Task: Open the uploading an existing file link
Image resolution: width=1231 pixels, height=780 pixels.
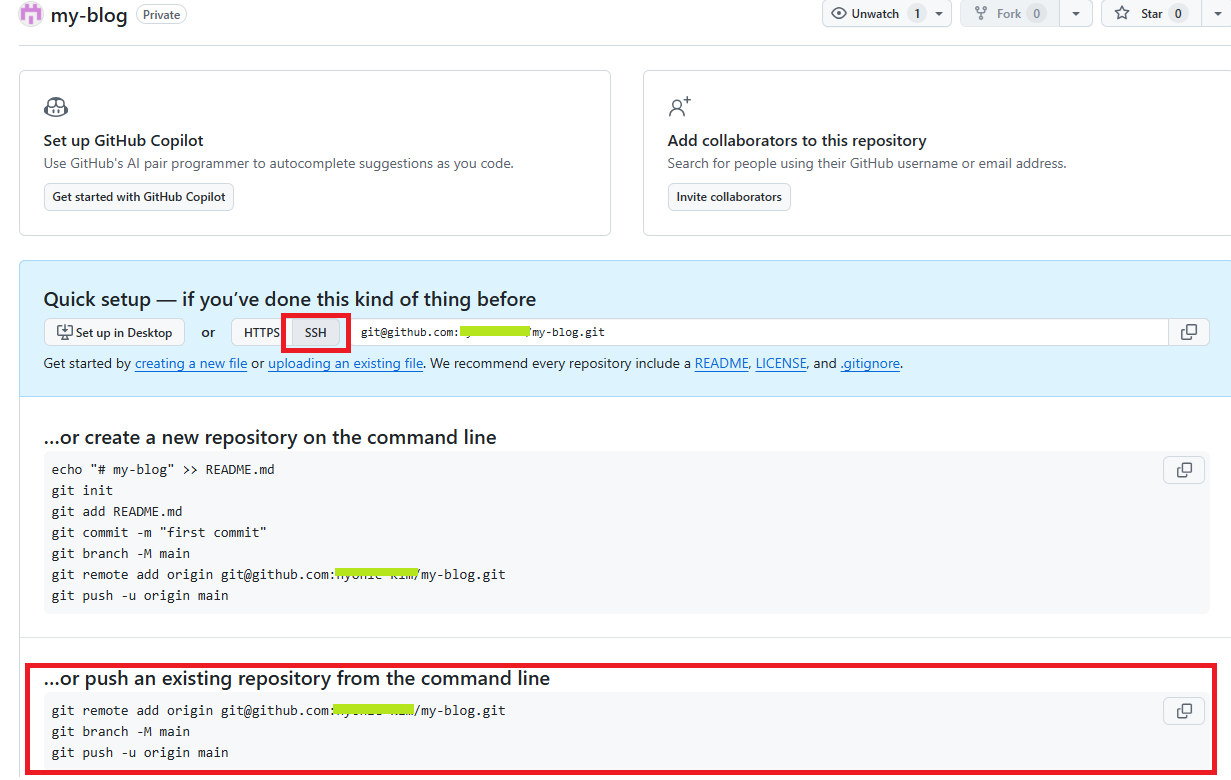Action: [x=346, y=364]
